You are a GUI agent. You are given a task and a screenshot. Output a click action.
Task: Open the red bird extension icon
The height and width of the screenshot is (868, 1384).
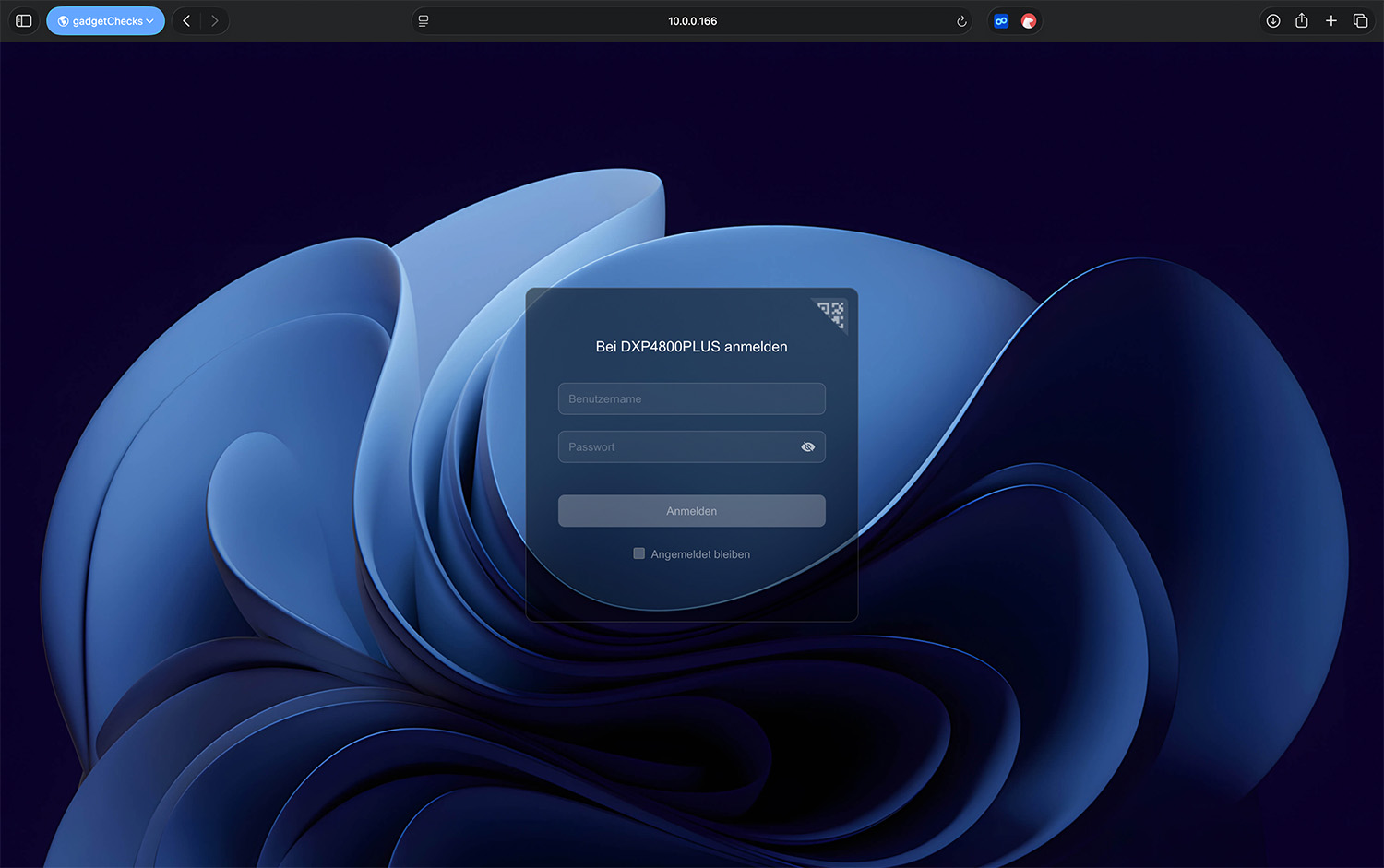(1029, 21)
